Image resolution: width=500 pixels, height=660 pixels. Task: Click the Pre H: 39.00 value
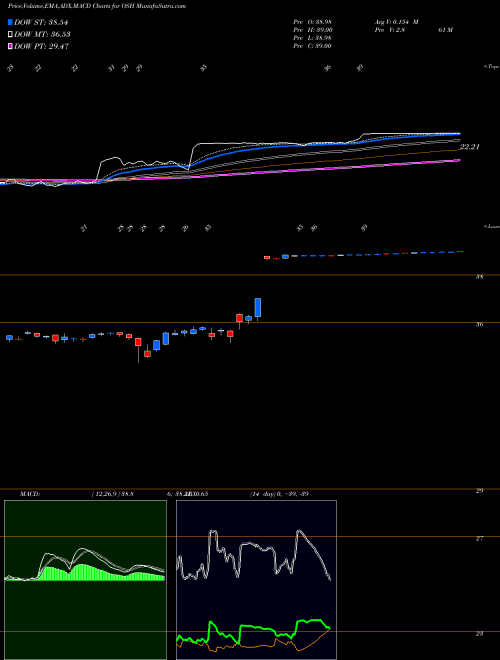(x=312, y=30)
